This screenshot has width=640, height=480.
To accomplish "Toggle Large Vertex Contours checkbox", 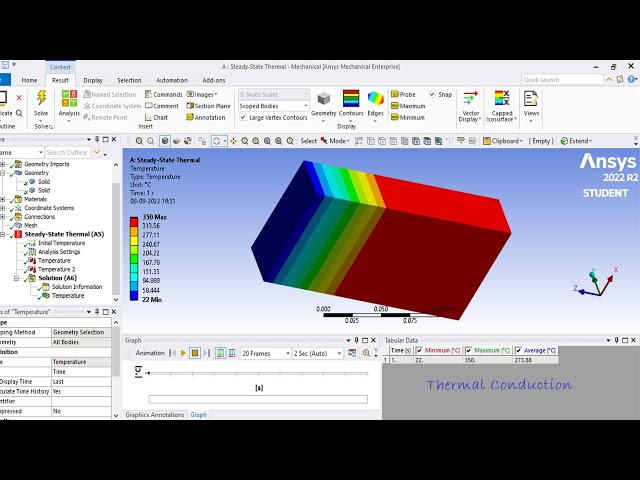I will tap(243, 117).
